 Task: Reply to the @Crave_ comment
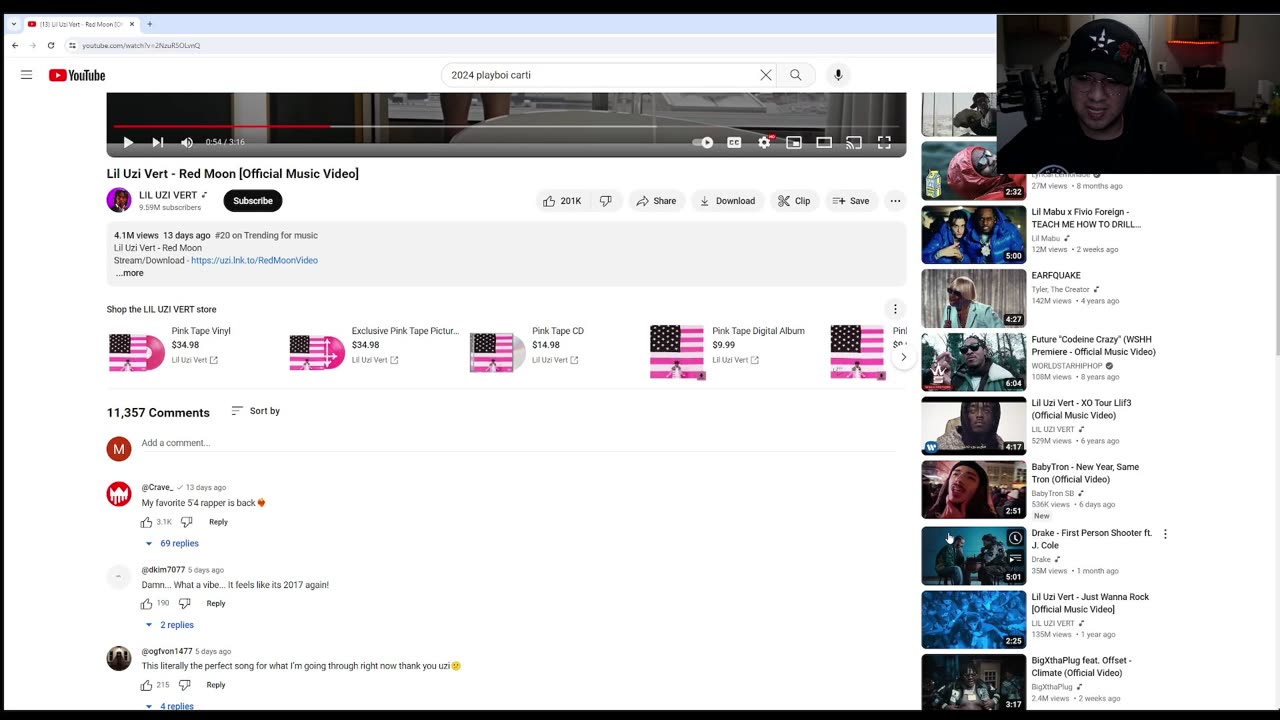pyautogui.click(x=218, y=522)
